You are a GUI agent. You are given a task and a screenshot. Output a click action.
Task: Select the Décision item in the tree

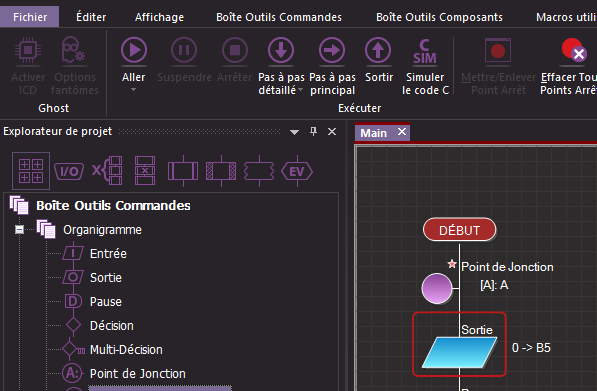click(x=112, y=326)
